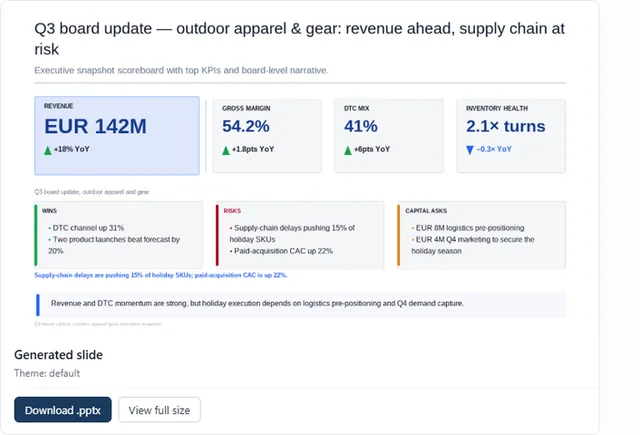Select the 'EUR 4M Q4 marketing' bullet
Viewport: 640px width, 435px height.
[473, 245]
